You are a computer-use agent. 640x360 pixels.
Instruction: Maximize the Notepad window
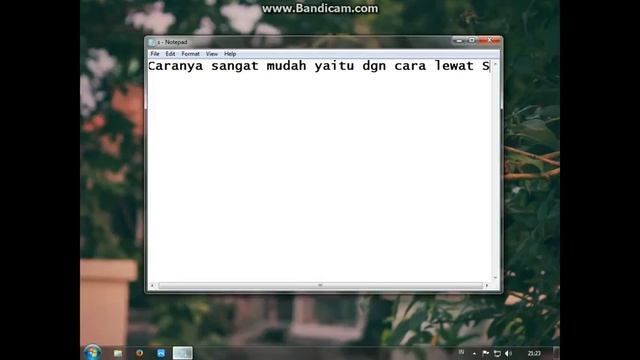(x=471, y=40)
